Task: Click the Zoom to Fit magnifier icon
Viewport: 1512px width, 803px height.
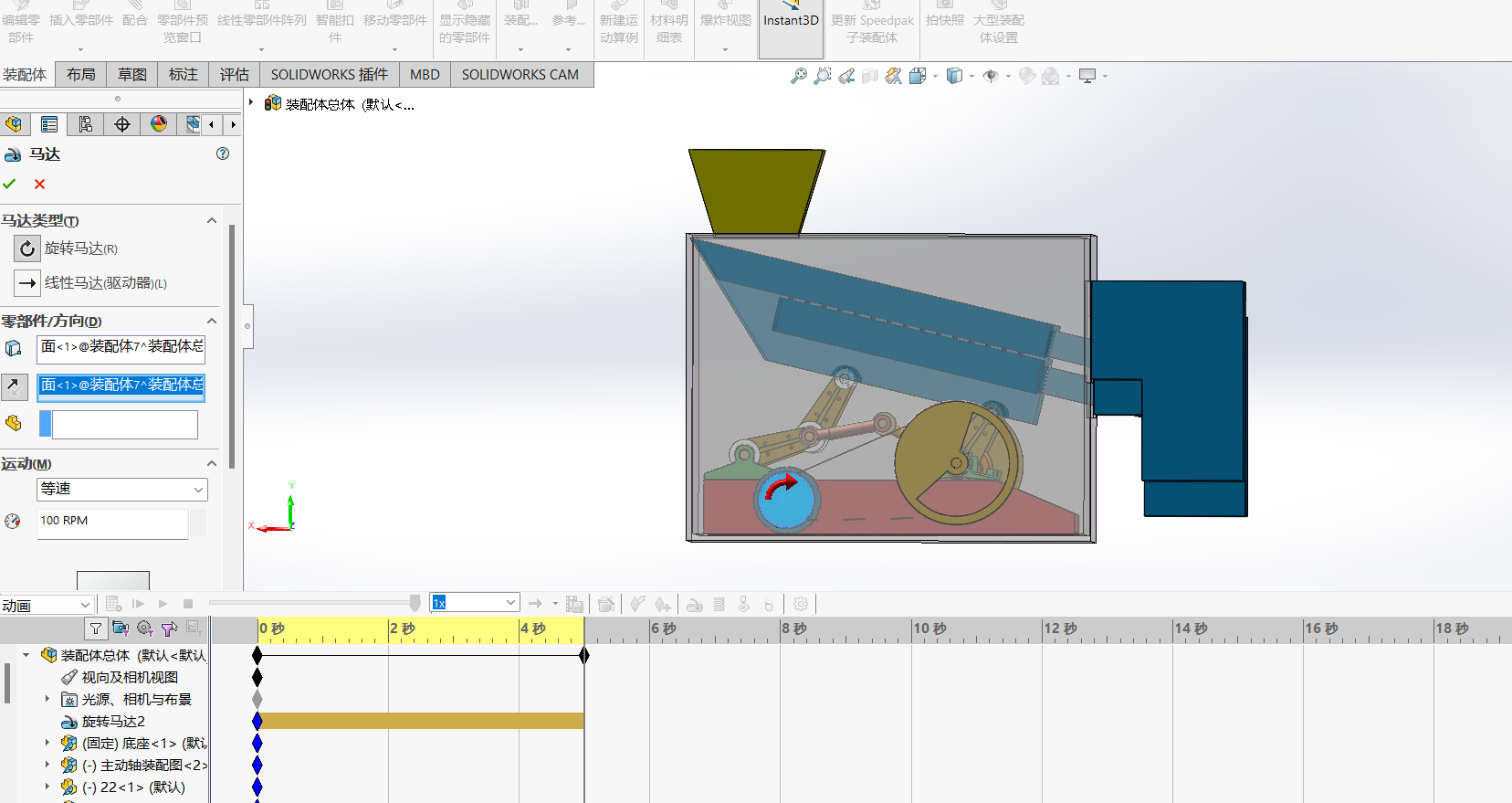Action: 799,76
